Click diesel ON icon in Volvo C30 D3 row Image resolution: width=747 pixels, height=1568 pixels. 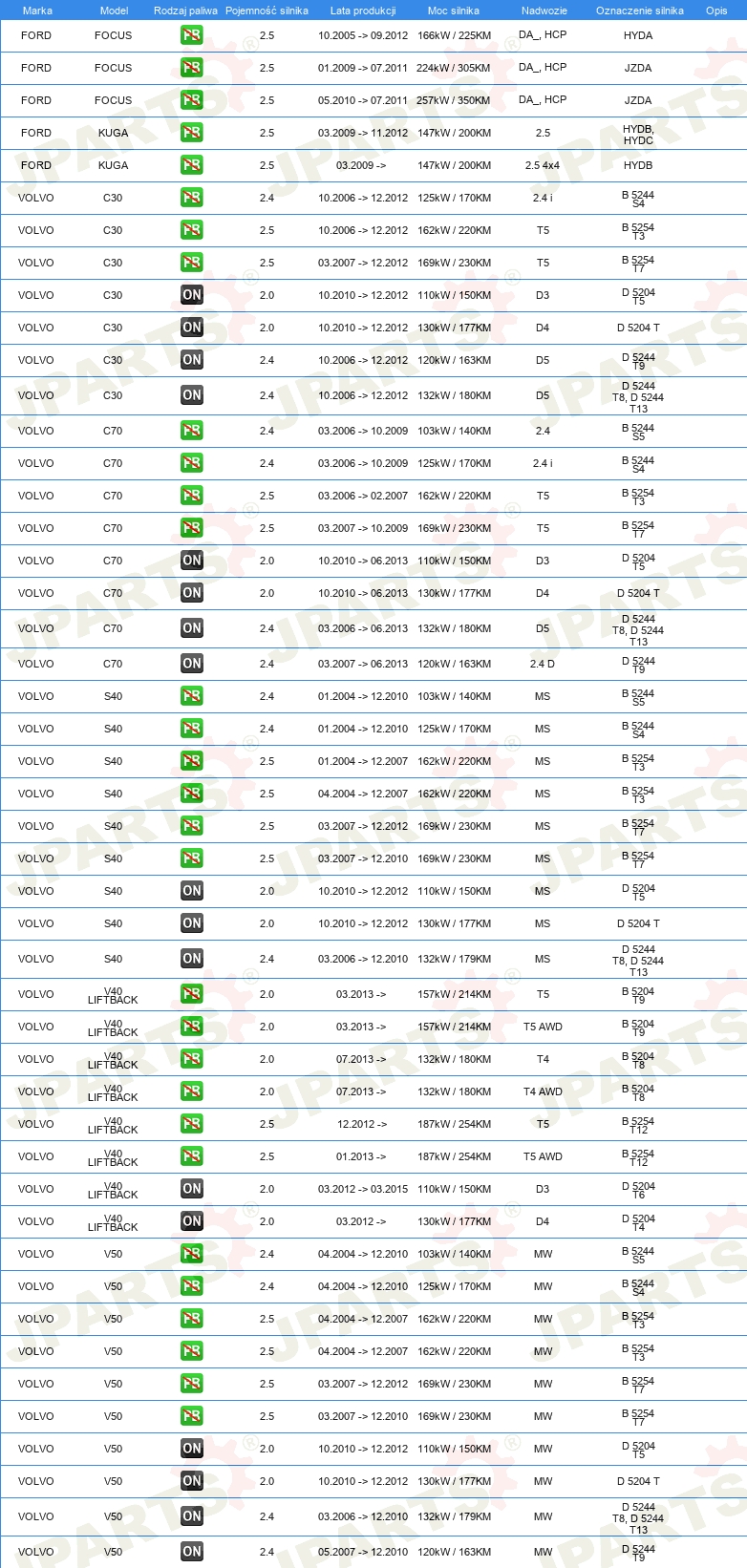[x=192, y=295]
